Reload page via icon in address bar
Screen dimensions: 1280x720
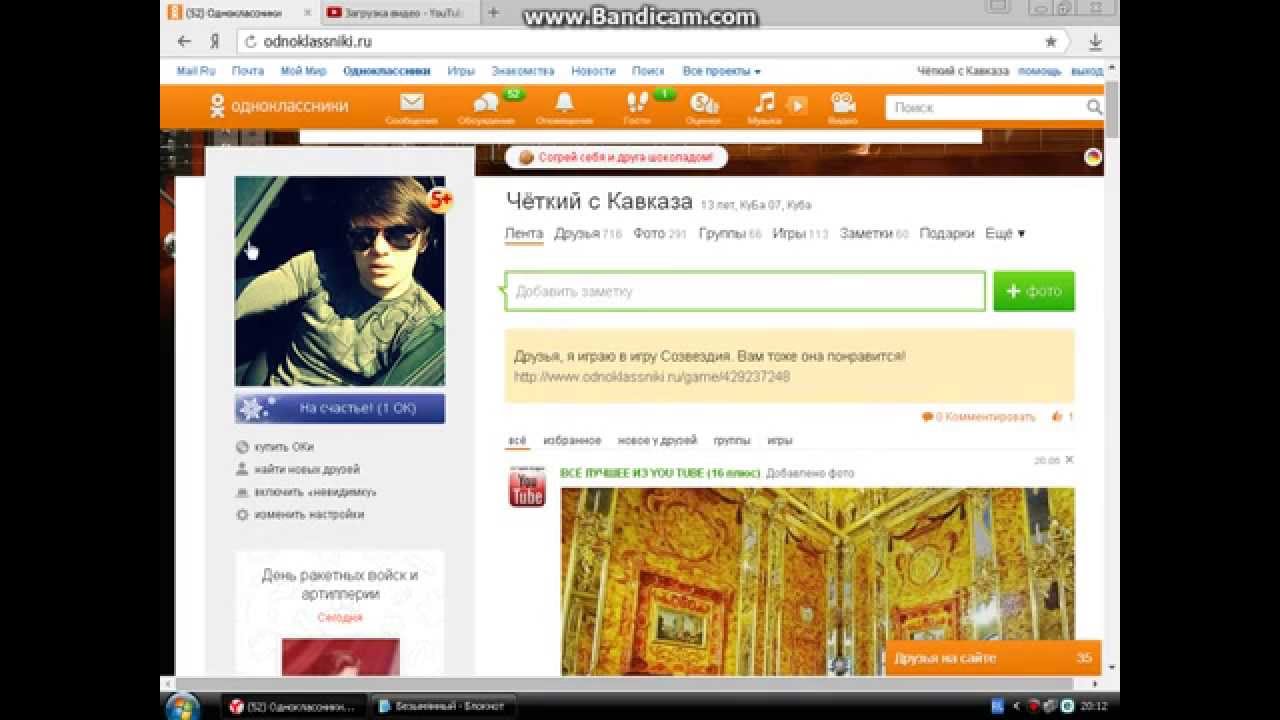pyautogui.click(x=250, y=42)
